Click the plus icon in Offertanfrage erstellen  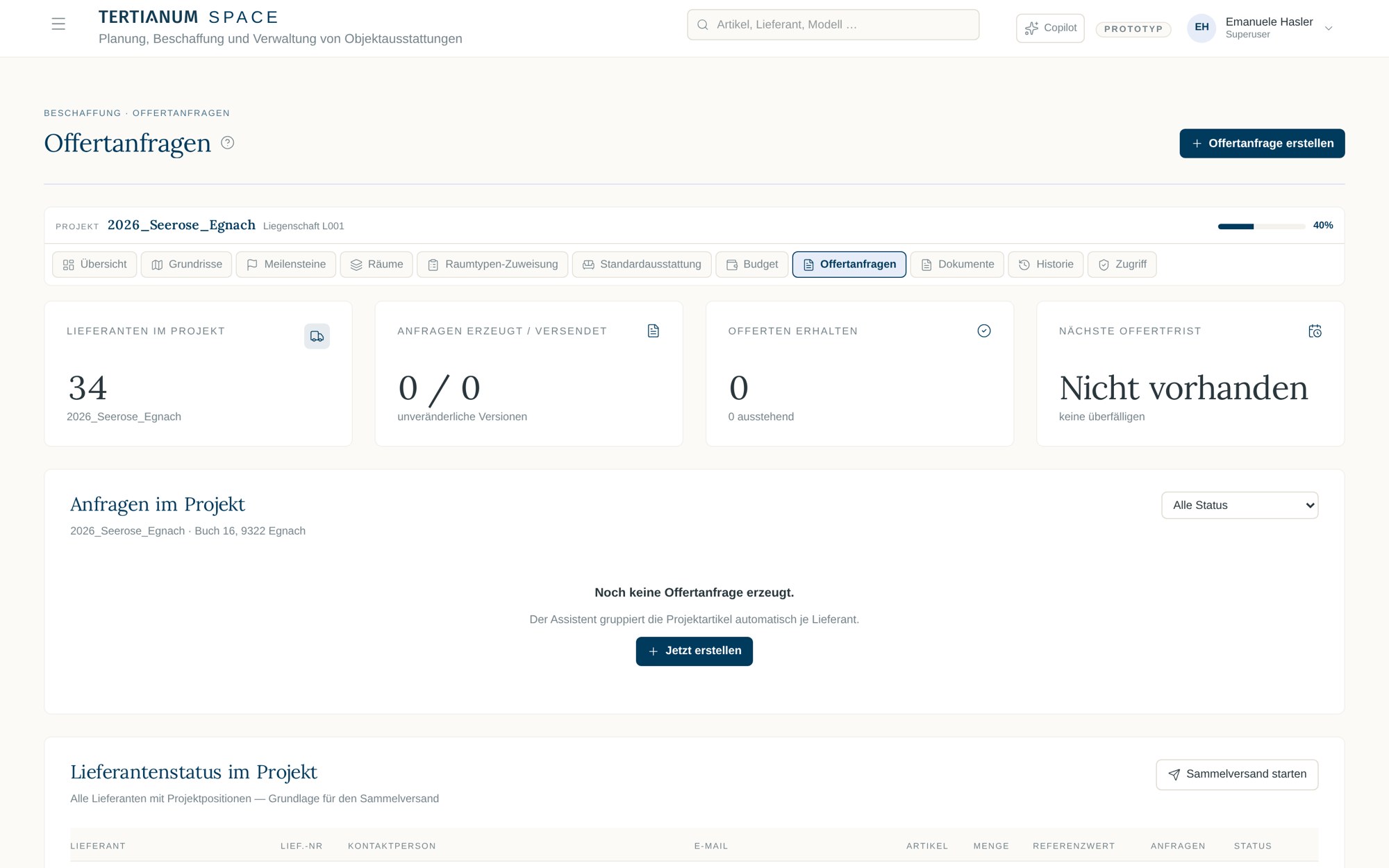coord(1197,144)
